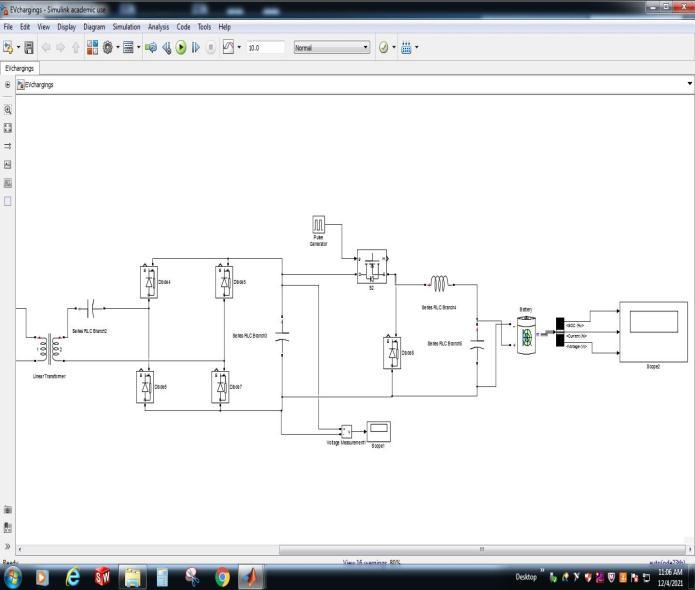Click the Area rectangle palette icon

(x=8, y=201)
